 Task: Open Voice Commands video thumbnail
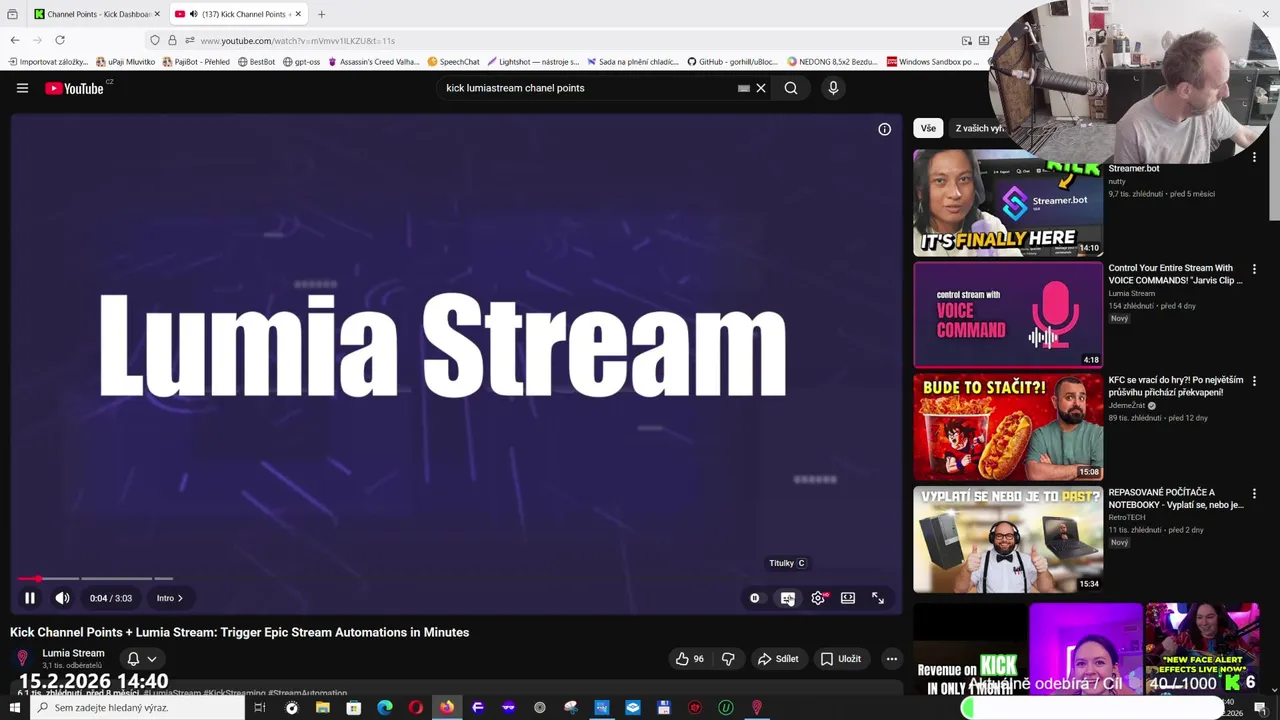coord(1008,315)
